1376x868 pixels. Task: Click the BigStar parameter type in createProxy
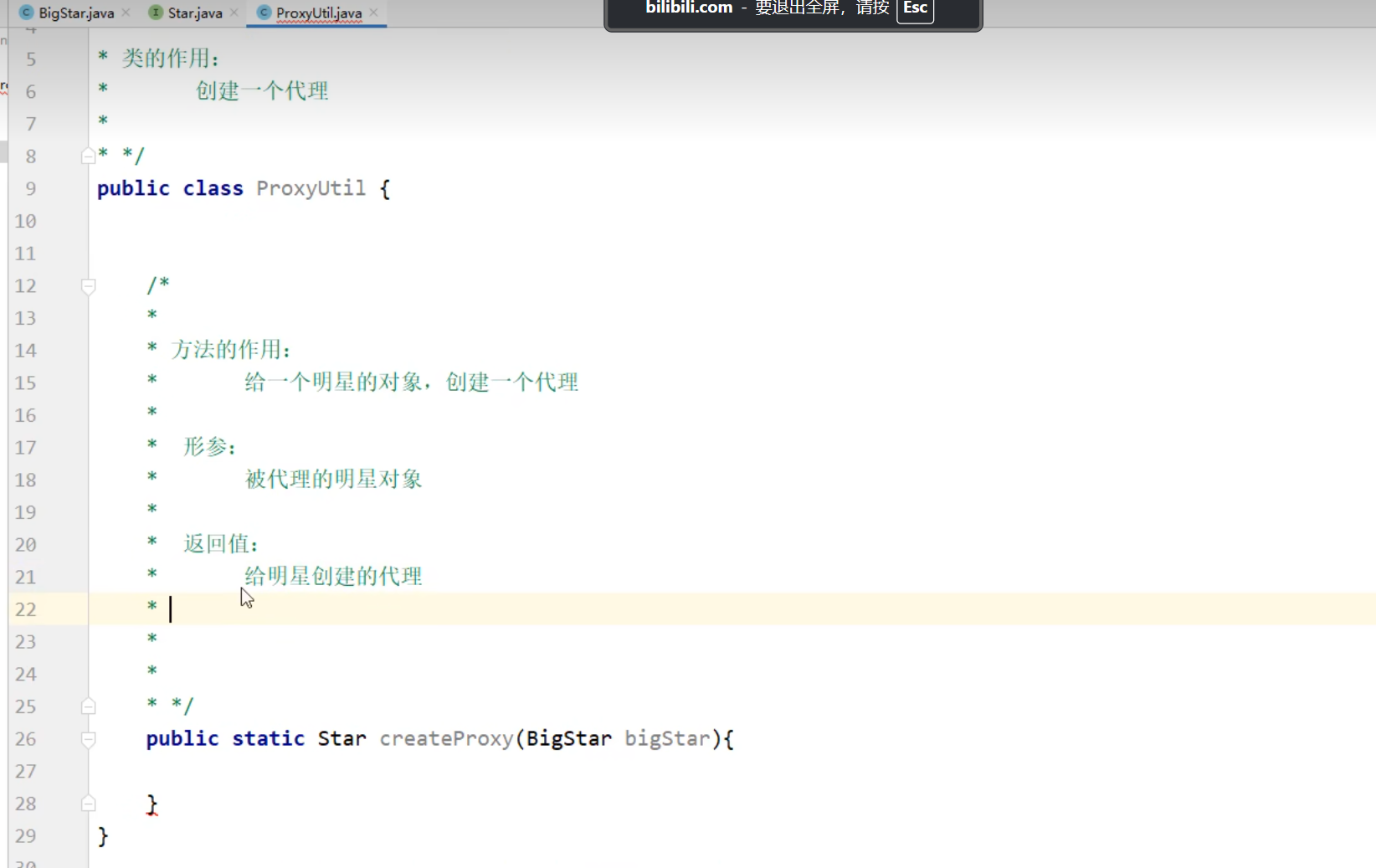pyautogui.click(x=568, y=738)
